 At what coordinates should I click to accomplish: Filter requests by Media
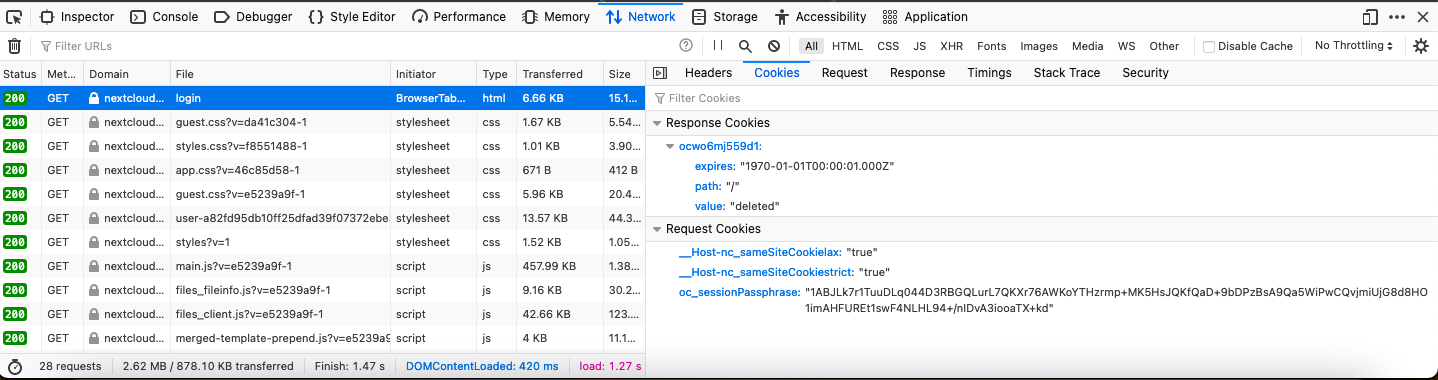1088,46
